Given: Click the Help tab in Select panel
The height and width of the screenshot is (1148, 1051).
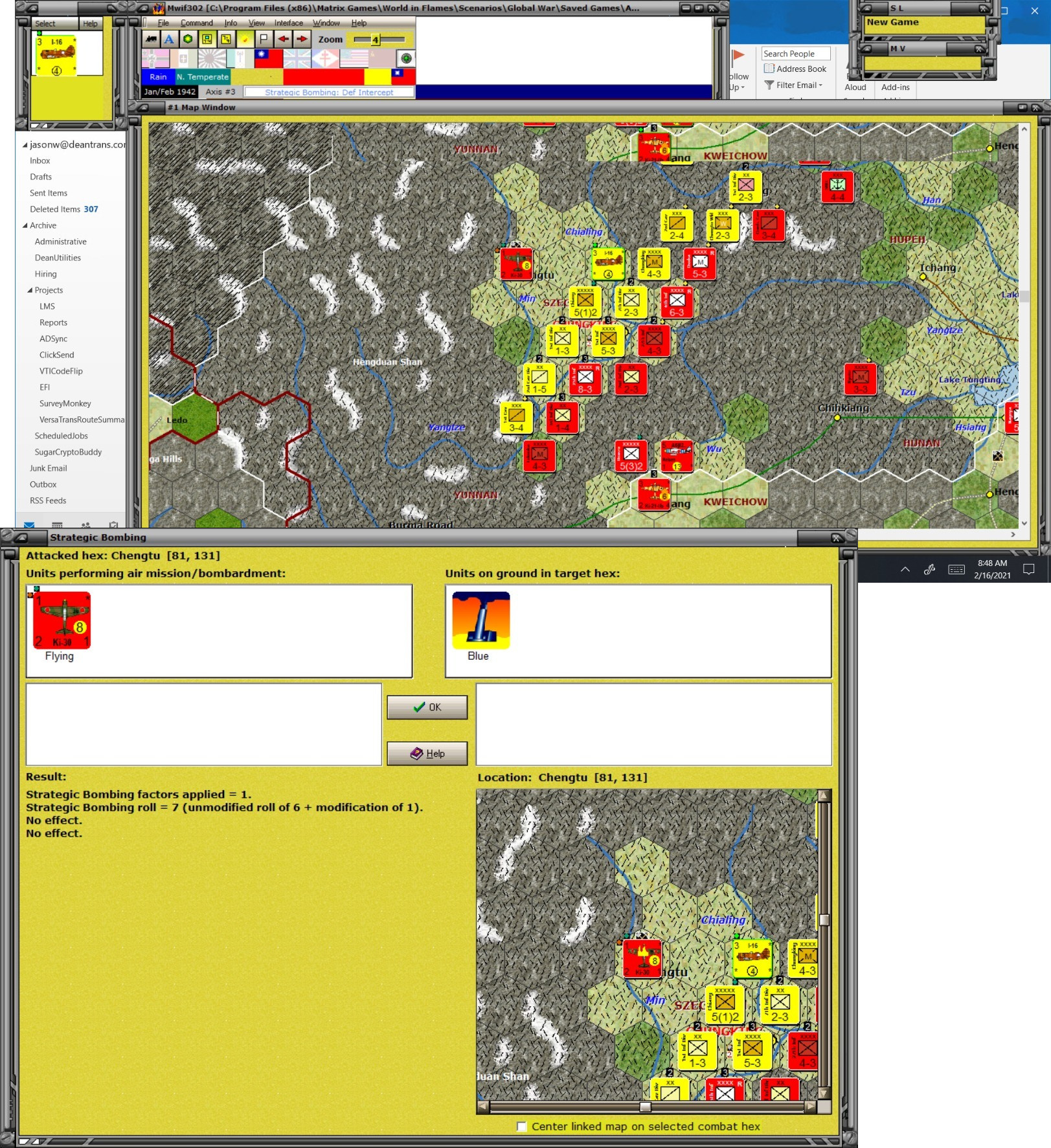Looking at the screenshot, I should pos(90,23).
